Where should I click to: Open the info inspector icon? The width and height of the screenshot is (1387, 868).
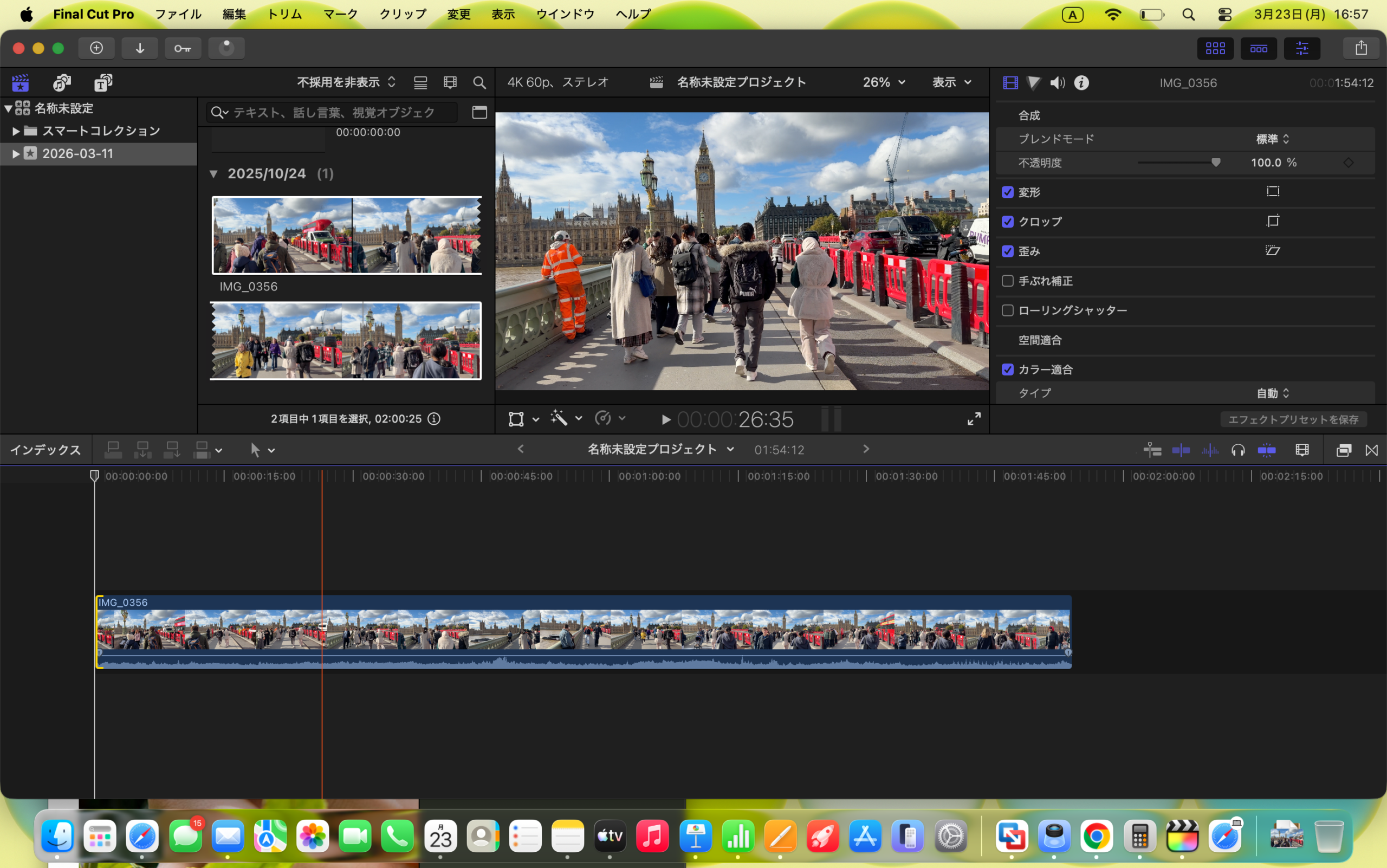1081,83
